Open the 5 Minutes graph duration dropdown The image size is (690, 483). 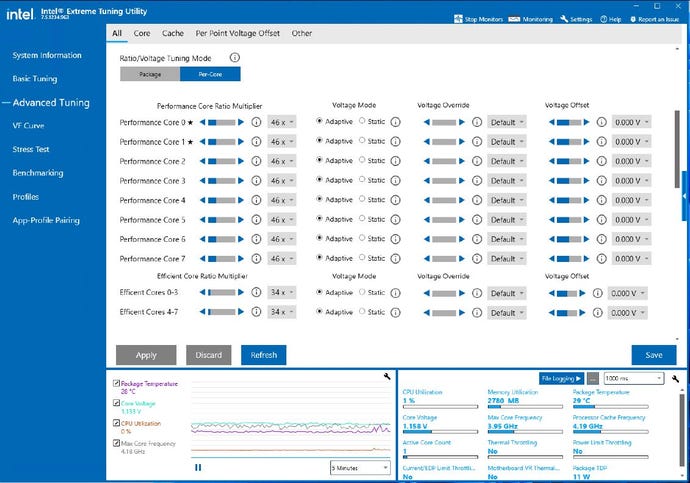(x=360, y=468)
